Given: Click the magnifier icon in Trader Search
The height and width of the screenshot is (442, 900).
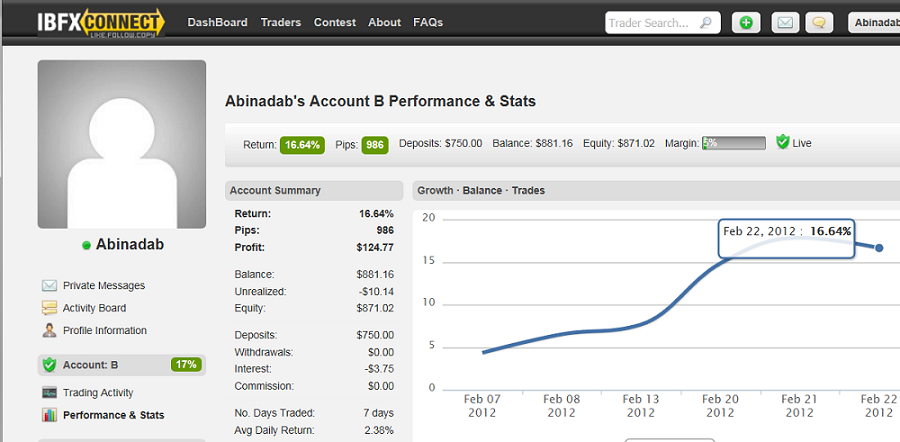Looking at the screenshot, I should point(706,22).
